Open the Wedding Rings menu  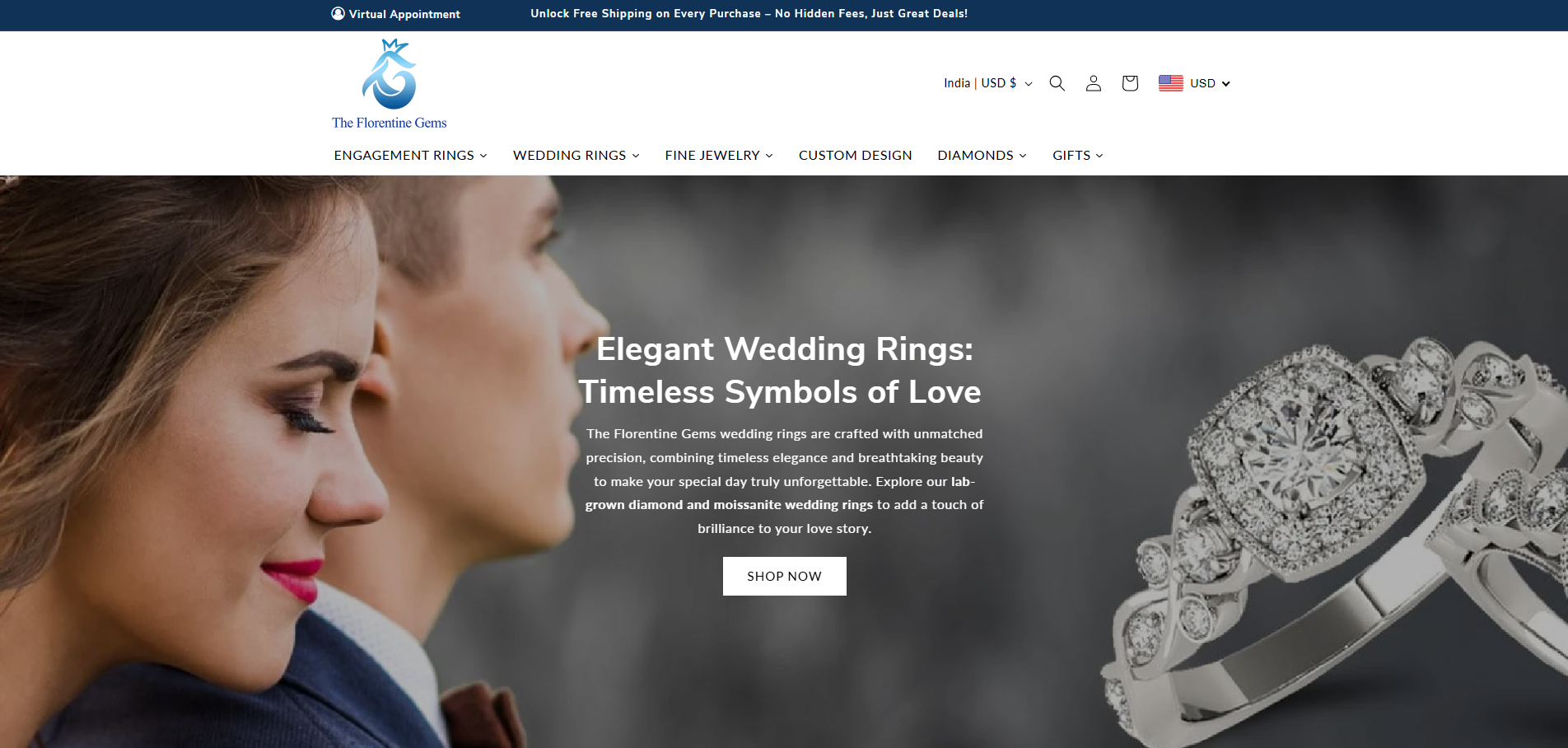pos(576,155)
